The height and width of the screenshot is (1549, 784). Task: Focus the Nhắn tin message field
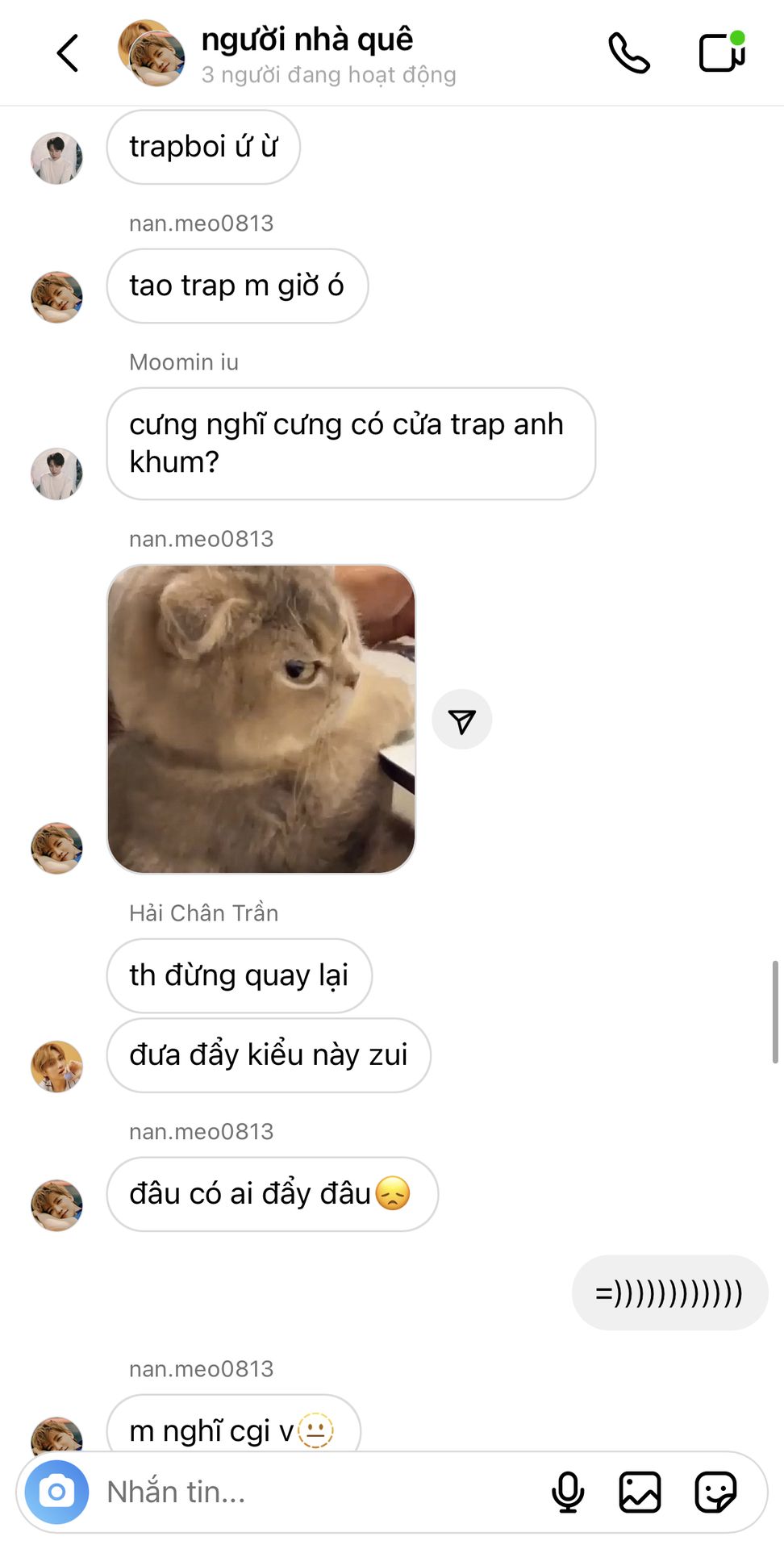click(x=323, y=1492)
